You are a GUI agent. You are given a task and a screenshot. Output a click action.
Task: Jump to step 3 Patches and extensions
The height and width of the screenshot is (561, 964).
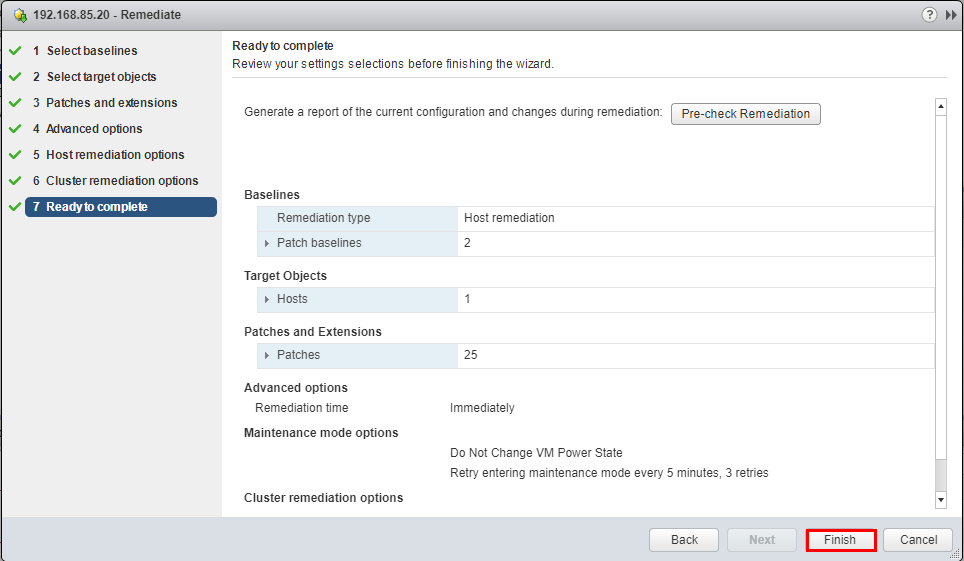click(x=111, y=103)
